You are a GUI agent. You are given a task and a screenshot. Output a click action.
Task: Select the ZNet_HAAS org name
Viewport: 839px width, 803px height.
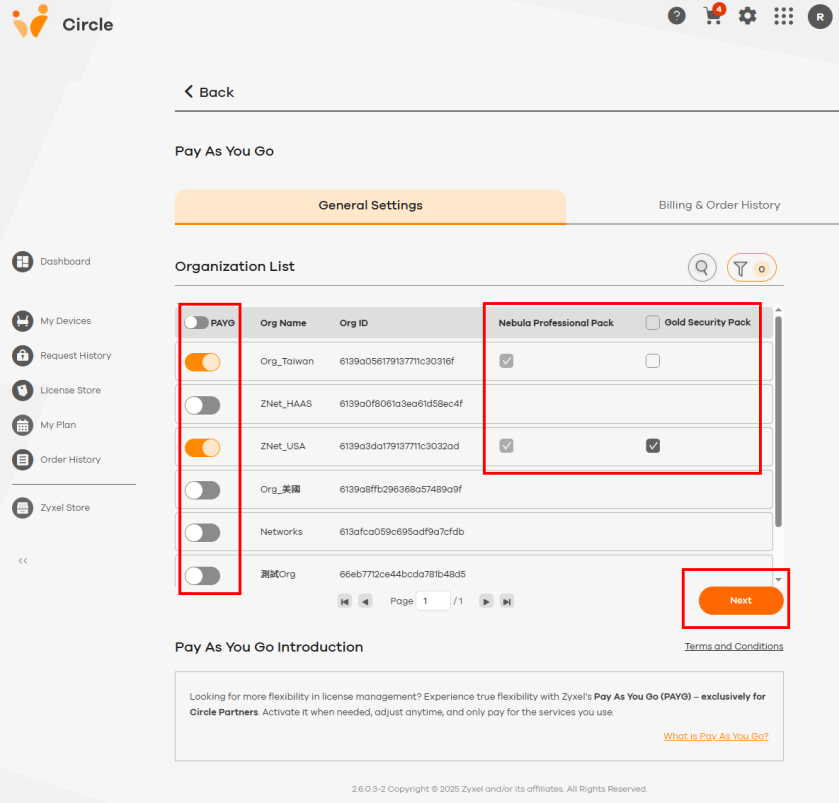286,404
